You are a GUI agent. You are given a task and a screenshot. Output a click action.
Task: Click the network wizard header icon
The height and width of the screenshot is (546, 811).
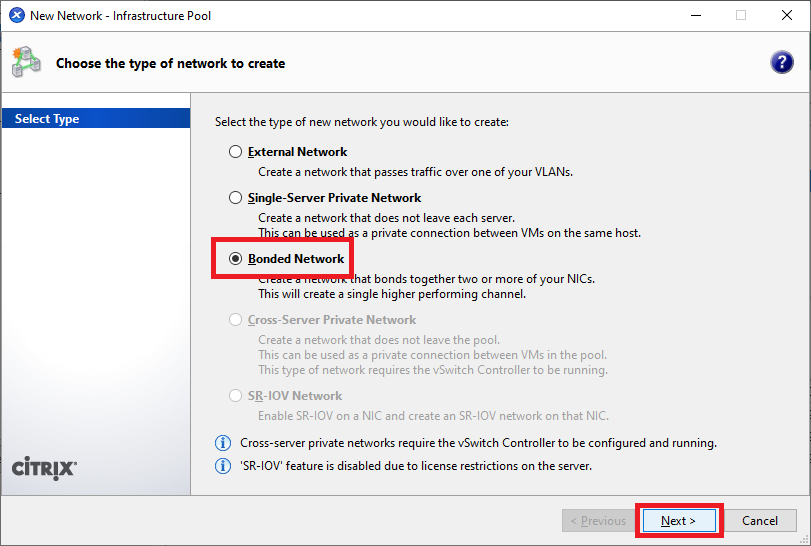pos(26,62)
